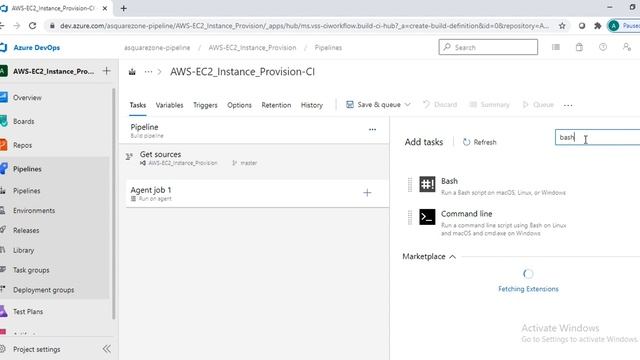Open the toolbar more options ellipsis
This screenshot has height=360, width=640.
(568, 105)
